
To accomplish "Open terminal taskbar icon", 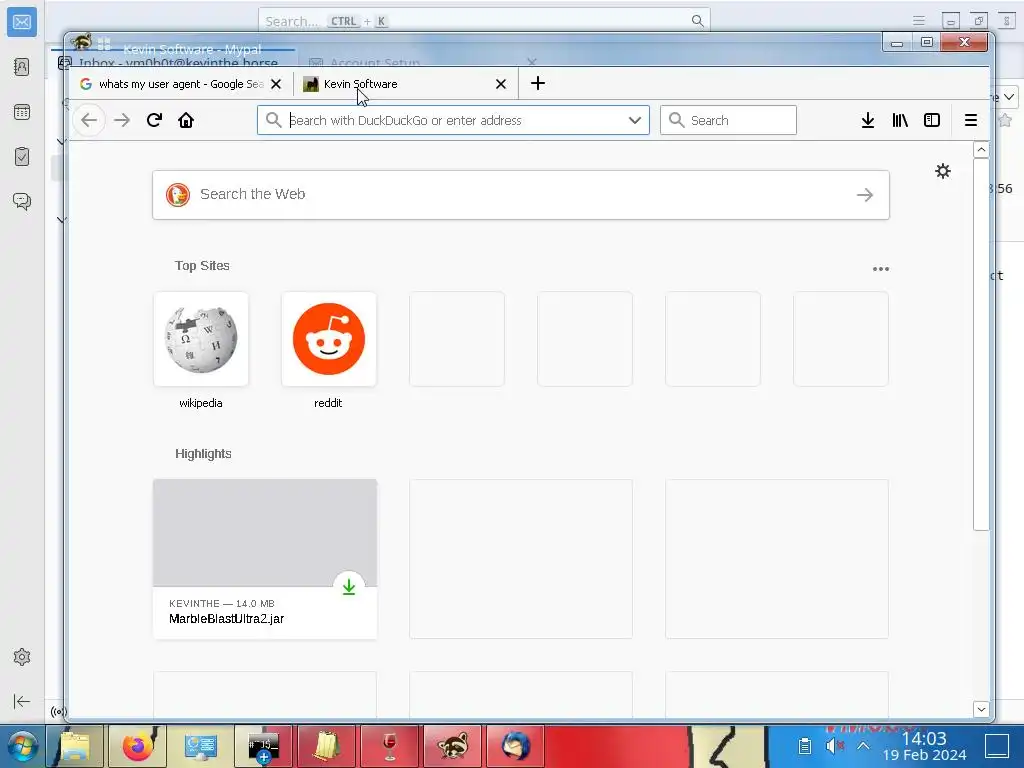I will tap(263, 746).
